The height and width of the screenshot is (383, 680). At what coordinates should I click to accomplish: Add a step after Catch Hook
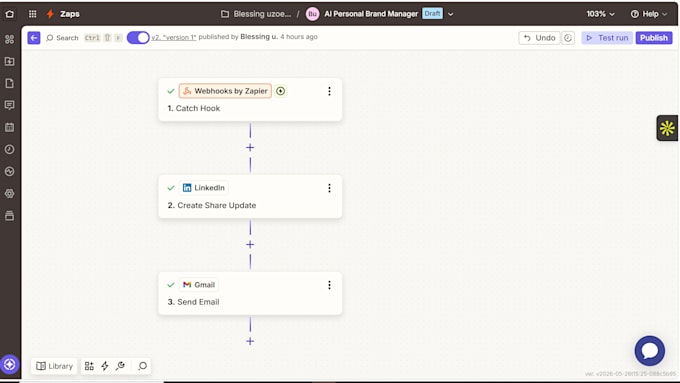[250, 147]
